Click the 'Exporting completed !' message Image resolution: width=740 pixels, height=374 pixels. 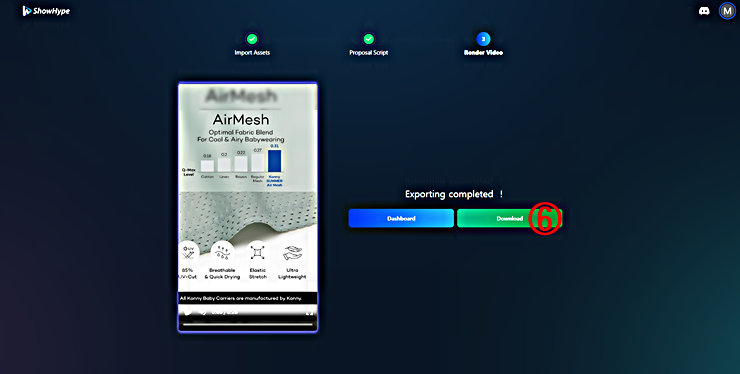pos(454,194)
